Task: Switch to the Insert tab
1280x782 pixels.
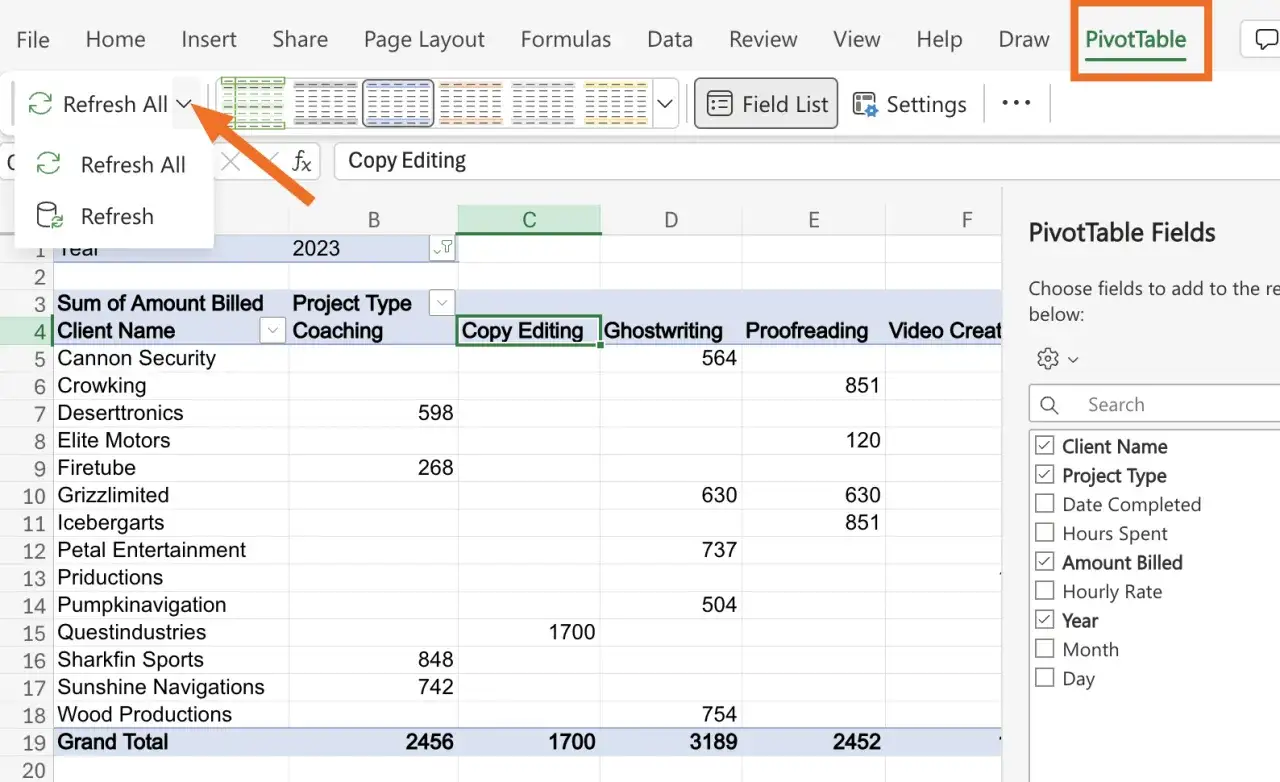Action: (209, 40)
